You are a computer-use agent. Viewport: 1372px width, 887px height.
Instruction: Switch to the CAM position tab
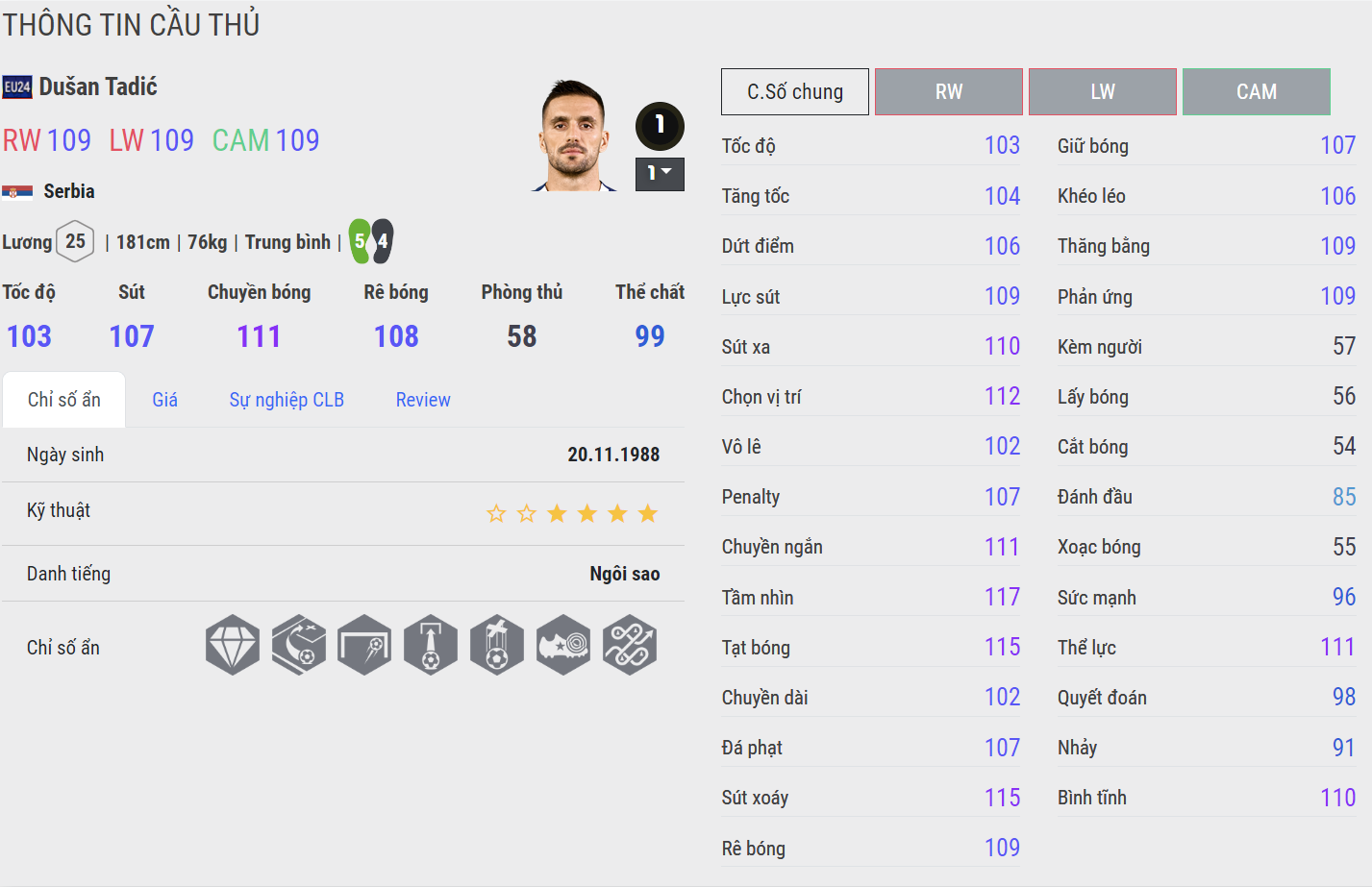[1257, 92]
